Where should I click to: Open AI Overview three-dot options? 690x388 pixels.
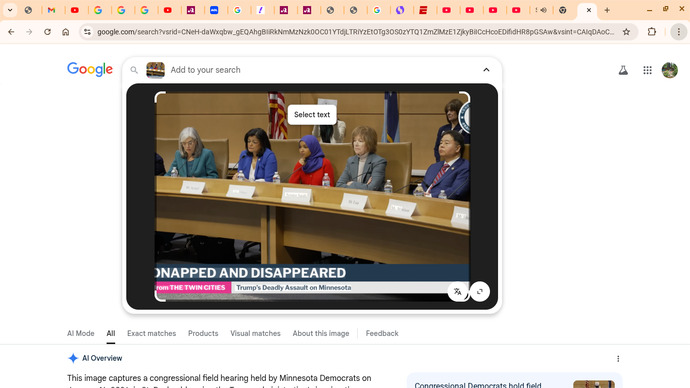(618, 359)
